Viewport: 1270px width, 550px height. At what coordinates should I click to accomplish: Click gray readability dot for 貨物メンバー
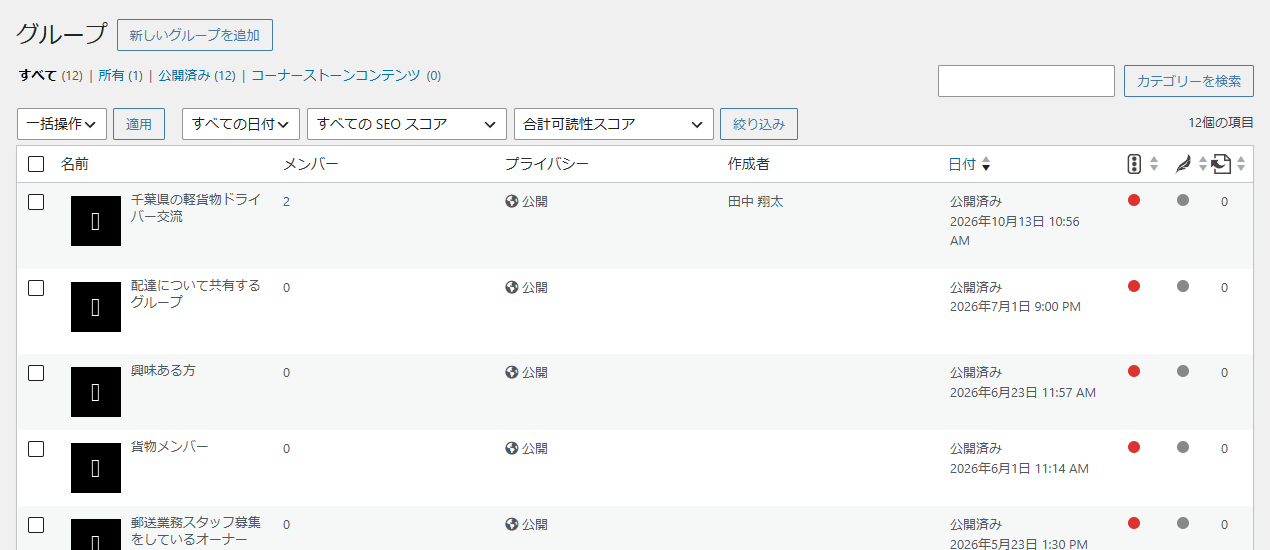(x=1183, y=447)
